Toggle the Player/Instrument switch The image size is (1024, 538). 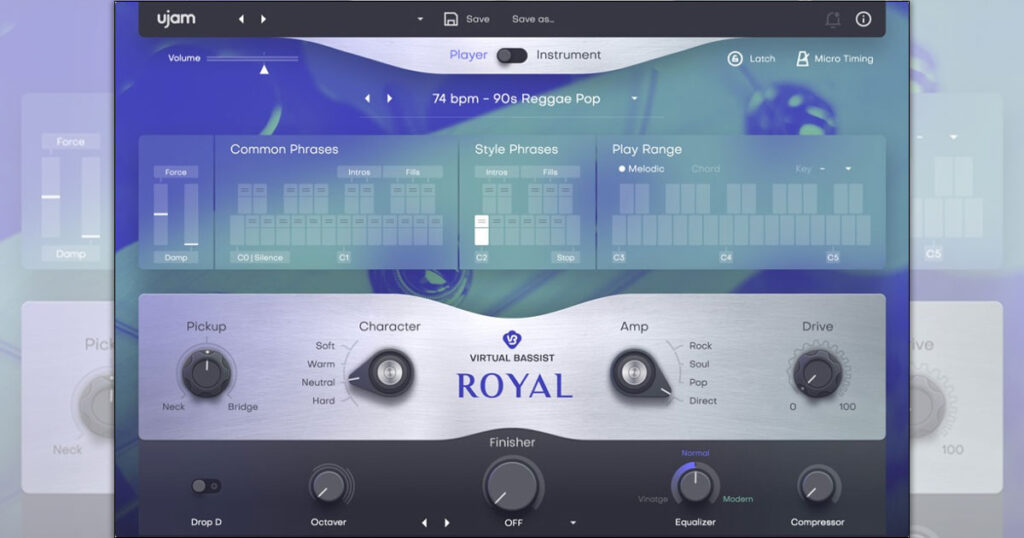(512, 55)
